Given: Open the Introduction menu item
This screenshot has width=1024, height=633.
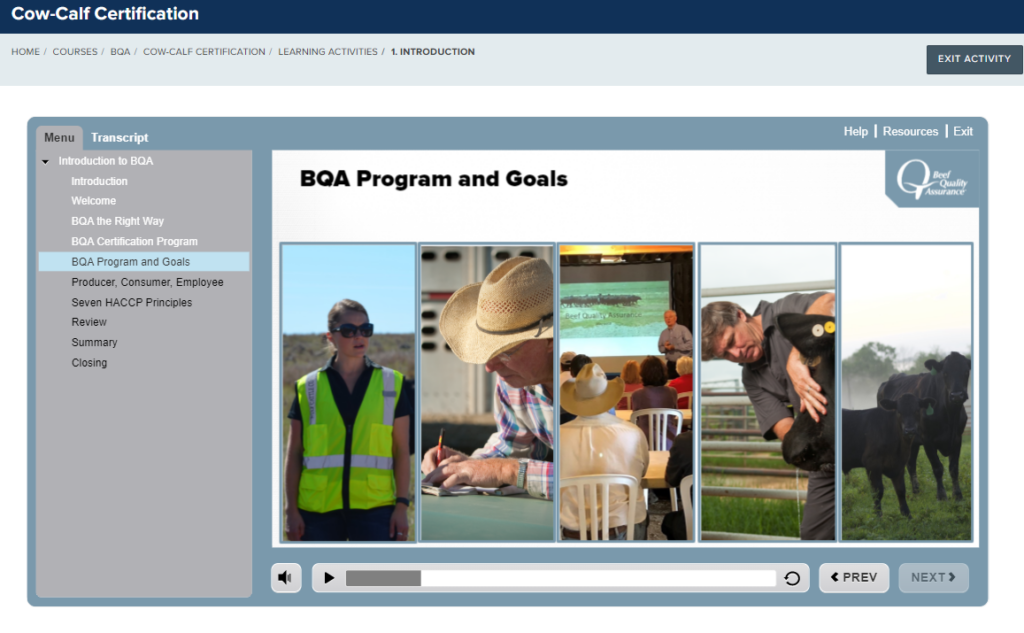Looking at the screenshot, I should [x=99, y=181].
